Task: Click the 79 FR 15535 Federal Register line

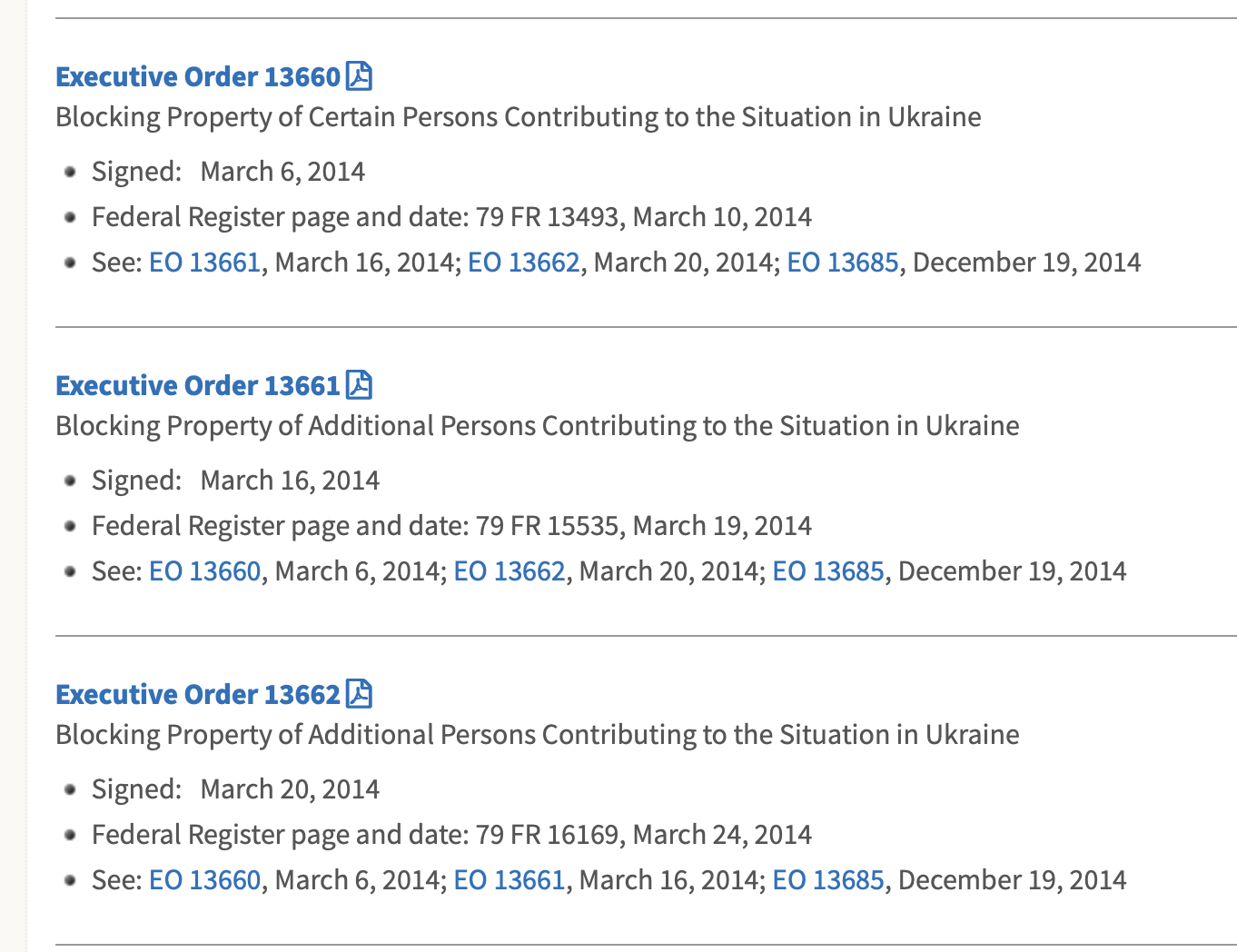Action: pos(451,526)
